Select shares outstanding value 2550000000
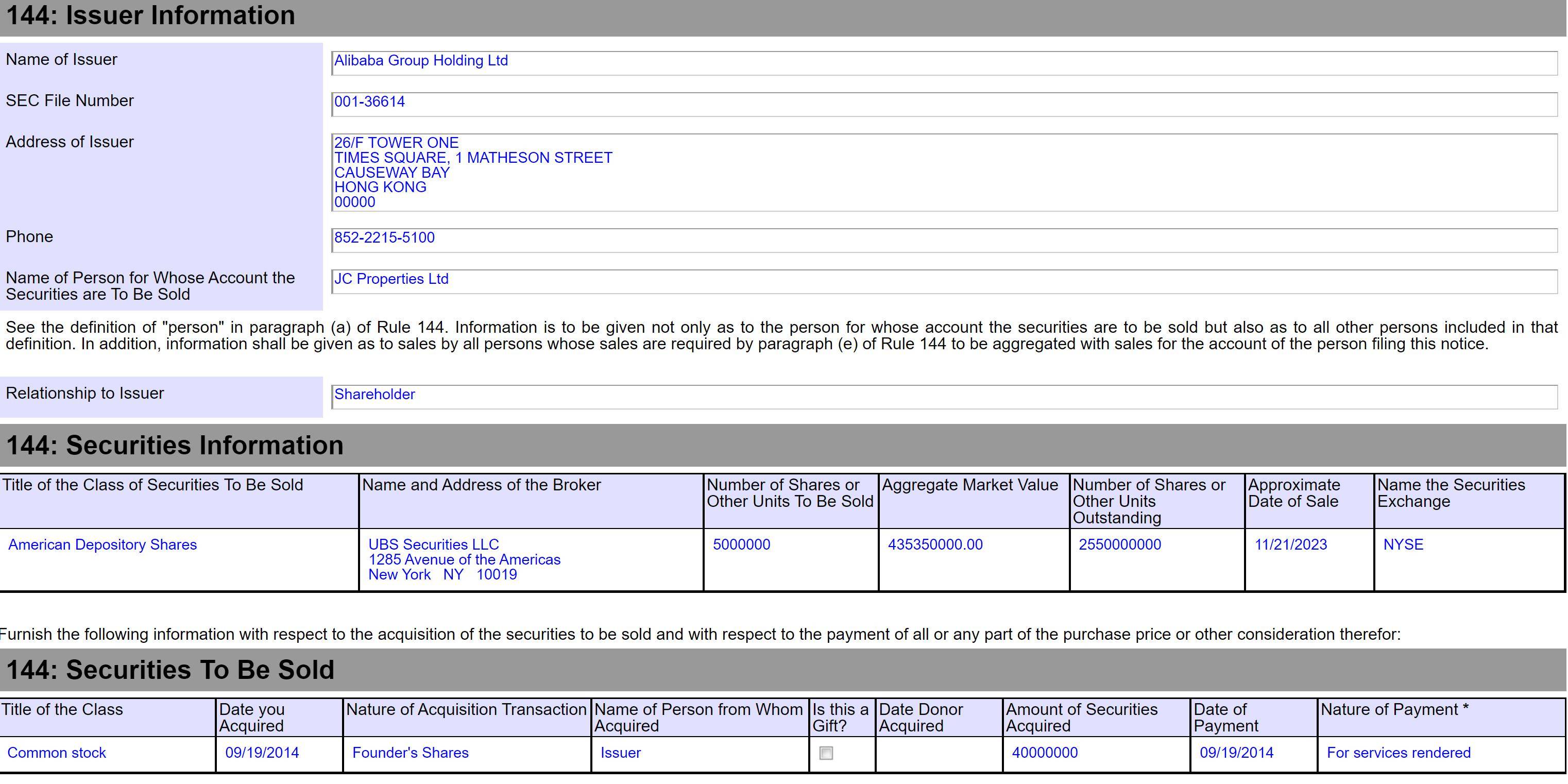 pyautogui.click(x=1120, y=545)
